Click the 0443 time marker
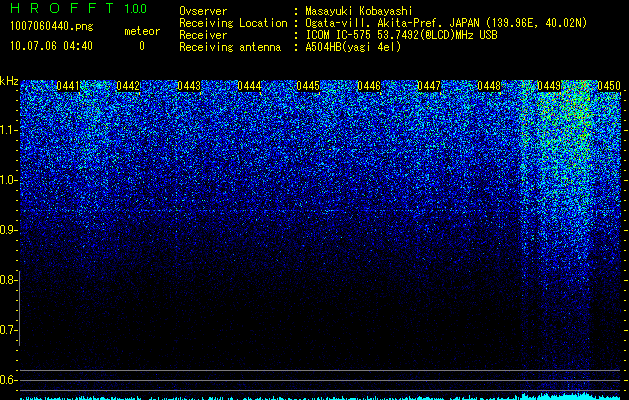The height and width of the screenshot is (400, 629). (x=189, y=86)
